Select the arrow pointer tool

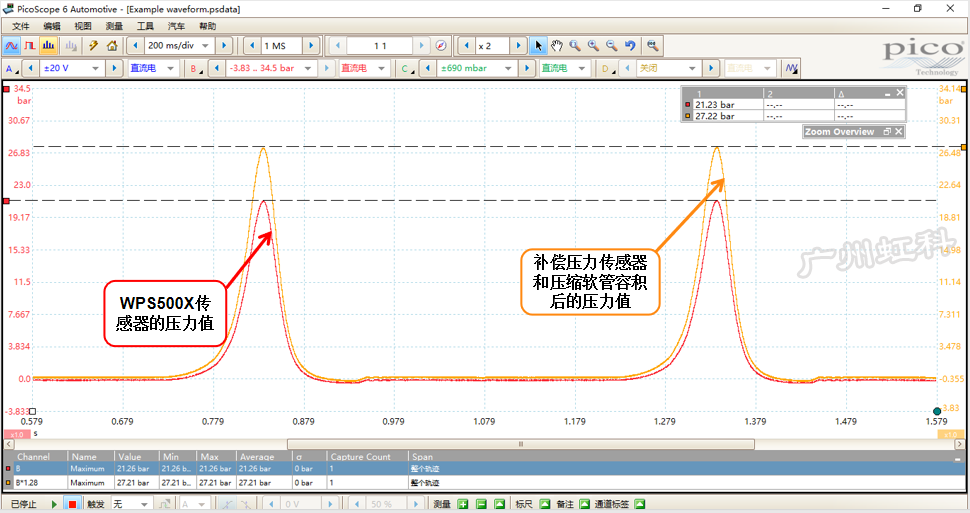point(538,46)
